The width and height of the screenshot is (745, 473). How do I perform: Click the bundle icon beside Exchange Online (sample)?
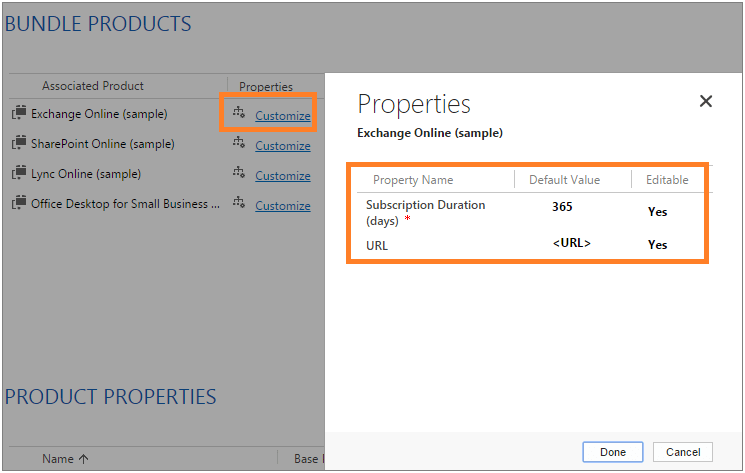pos(19,113)
